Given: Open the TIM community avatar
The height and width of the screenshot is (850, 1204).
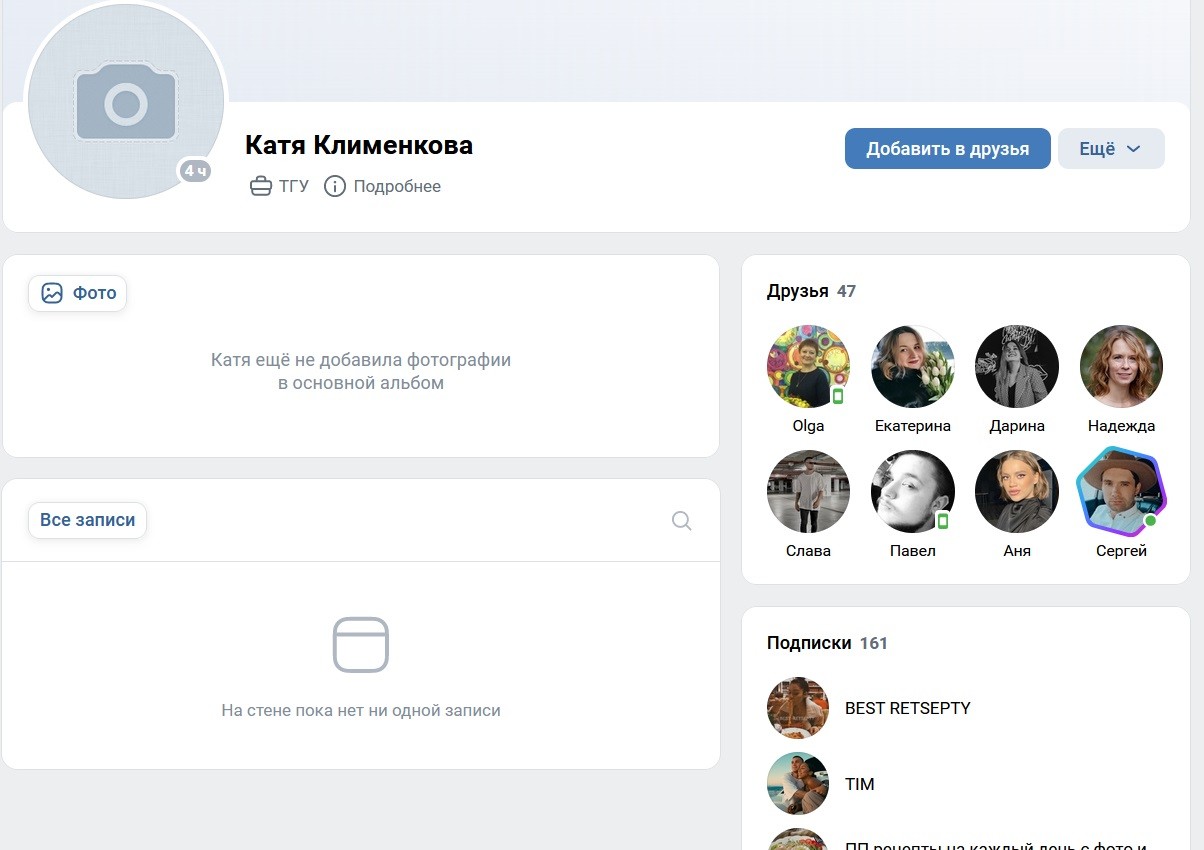Looking at the screenshot, I should tap(798, 784).
